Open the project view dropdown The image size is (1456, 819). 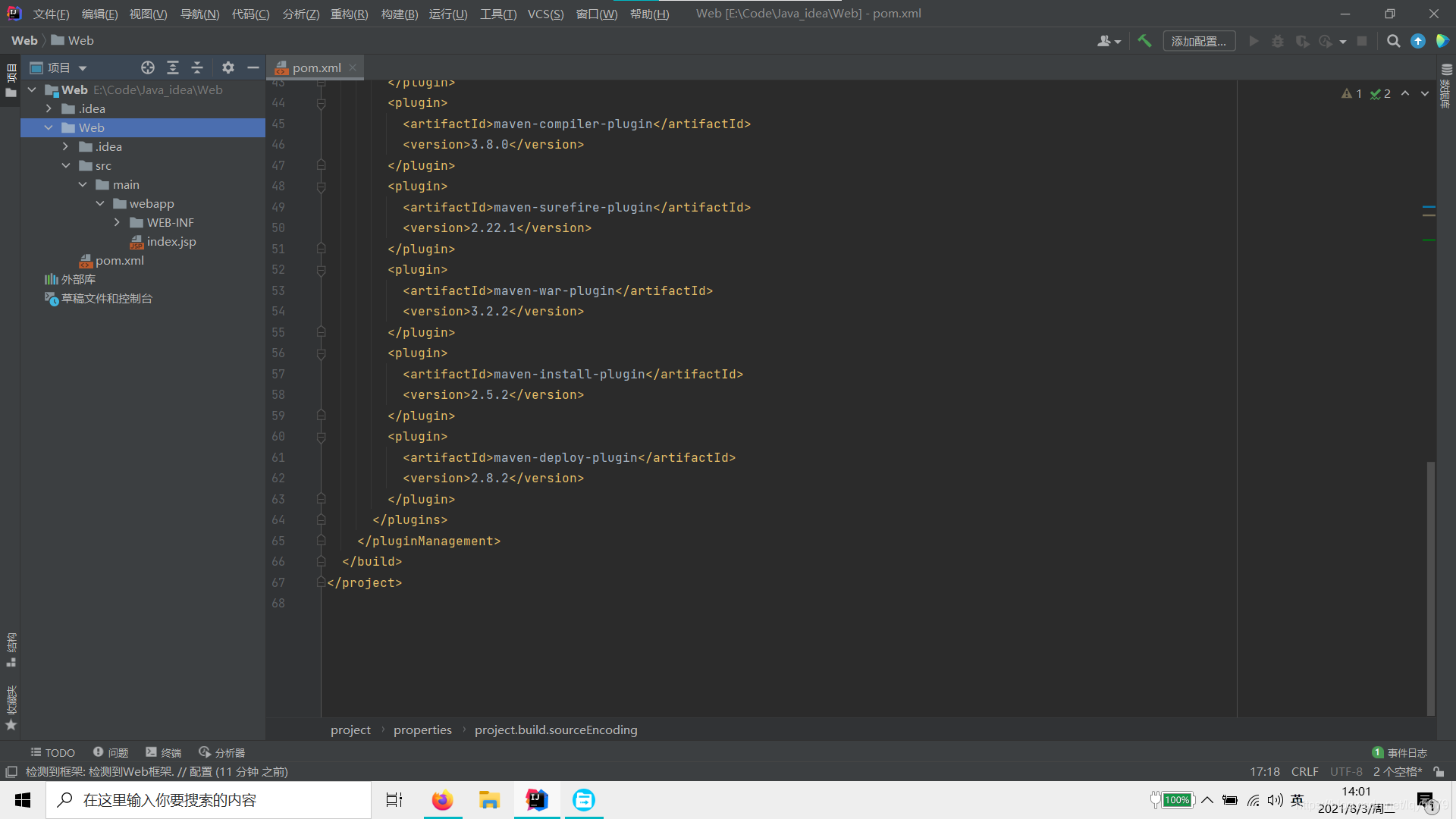83,67
